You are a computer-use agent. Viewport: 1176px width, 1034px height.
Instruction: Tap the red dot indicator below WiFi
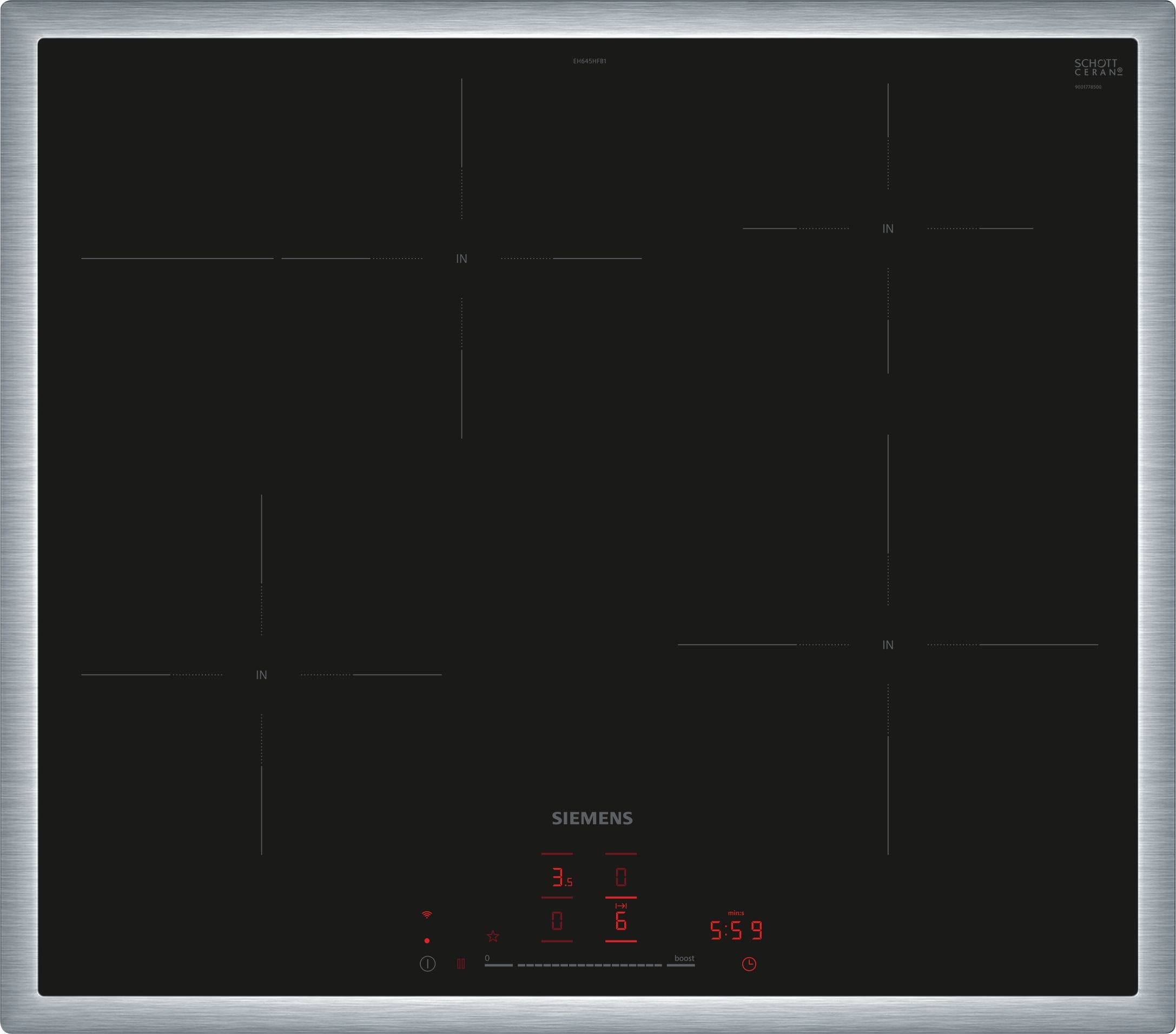(x=427, y=941)
